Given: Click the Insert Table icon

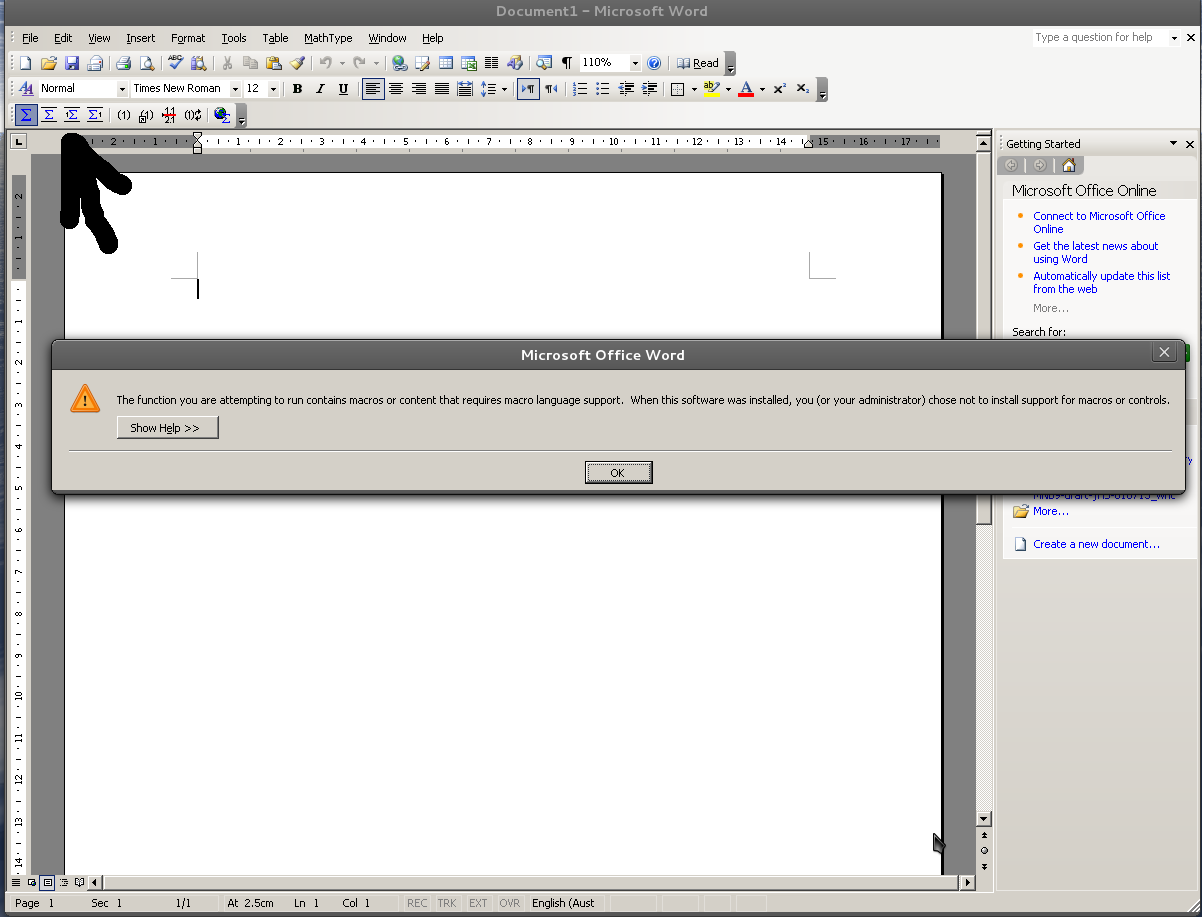Looking at the screenshot, I should [x=446, y=63].
